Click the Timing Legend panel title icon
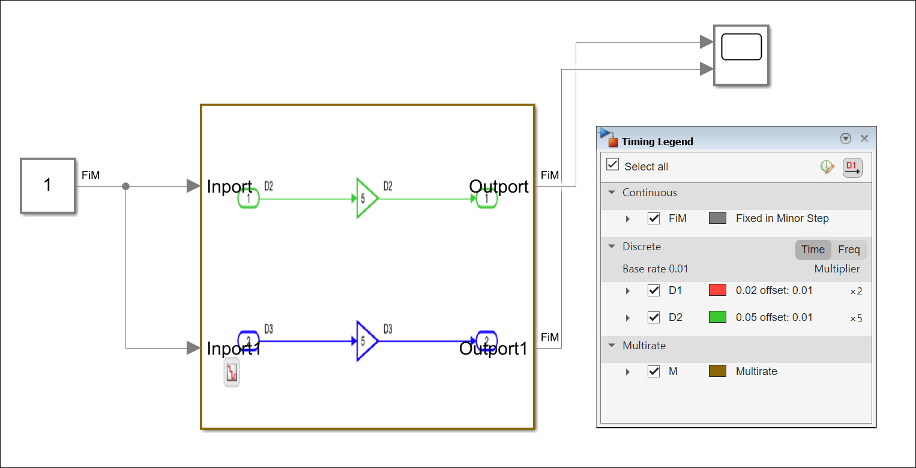 pos(609,138)
